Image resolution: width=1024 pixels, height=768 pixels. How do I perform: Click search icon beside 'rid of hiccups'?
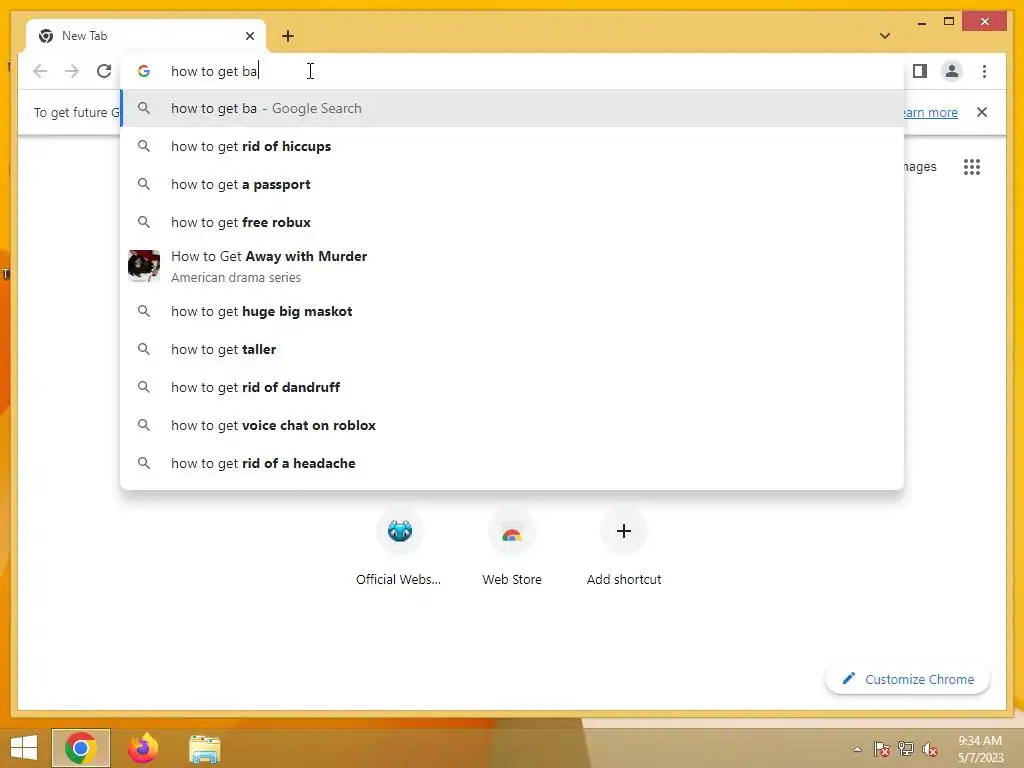pyautogui.click(x=144, y=146)
